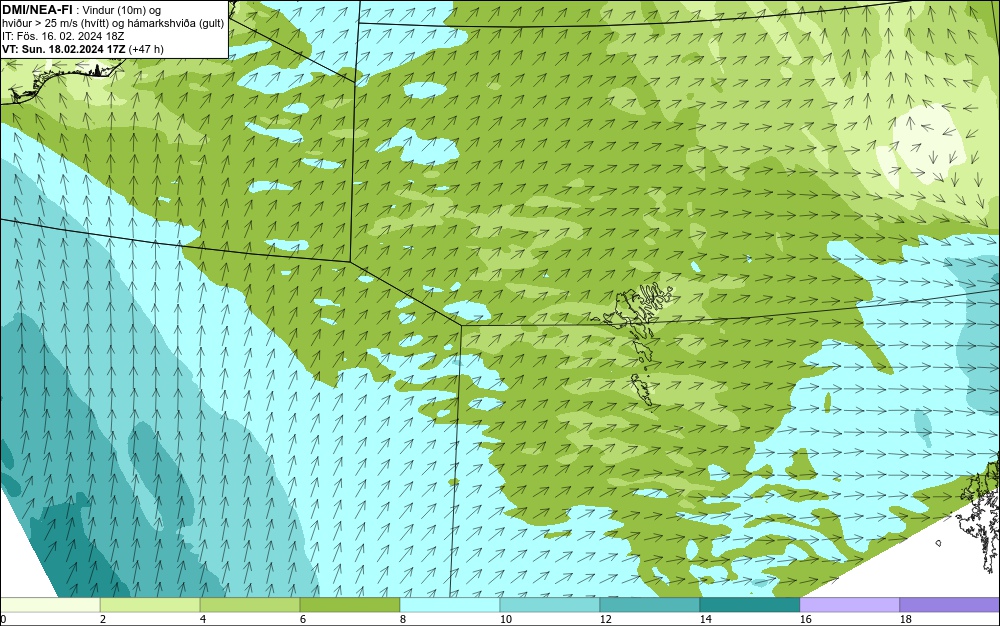Click the legend scale label "16"

805,619
